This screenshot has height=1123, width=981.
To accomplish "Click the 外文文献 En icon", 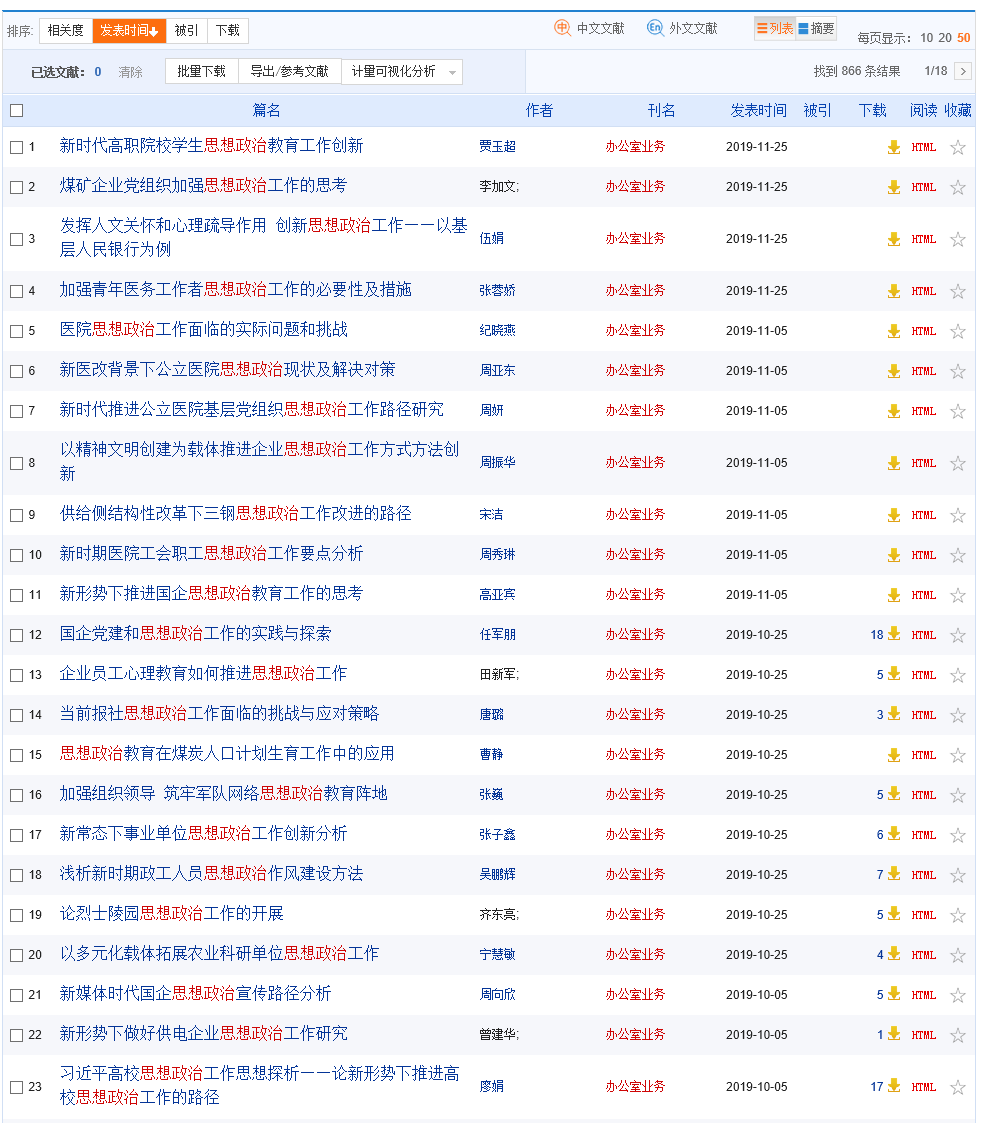I will [654, 28].
